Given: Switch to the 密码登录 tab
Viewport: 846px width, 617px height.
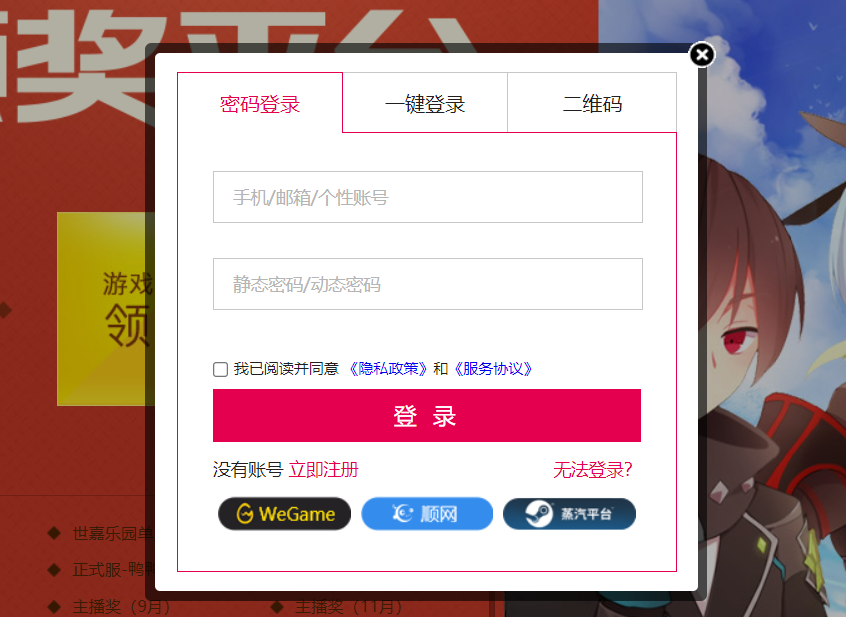Looking at the screenshot, I should coord(260,102).
